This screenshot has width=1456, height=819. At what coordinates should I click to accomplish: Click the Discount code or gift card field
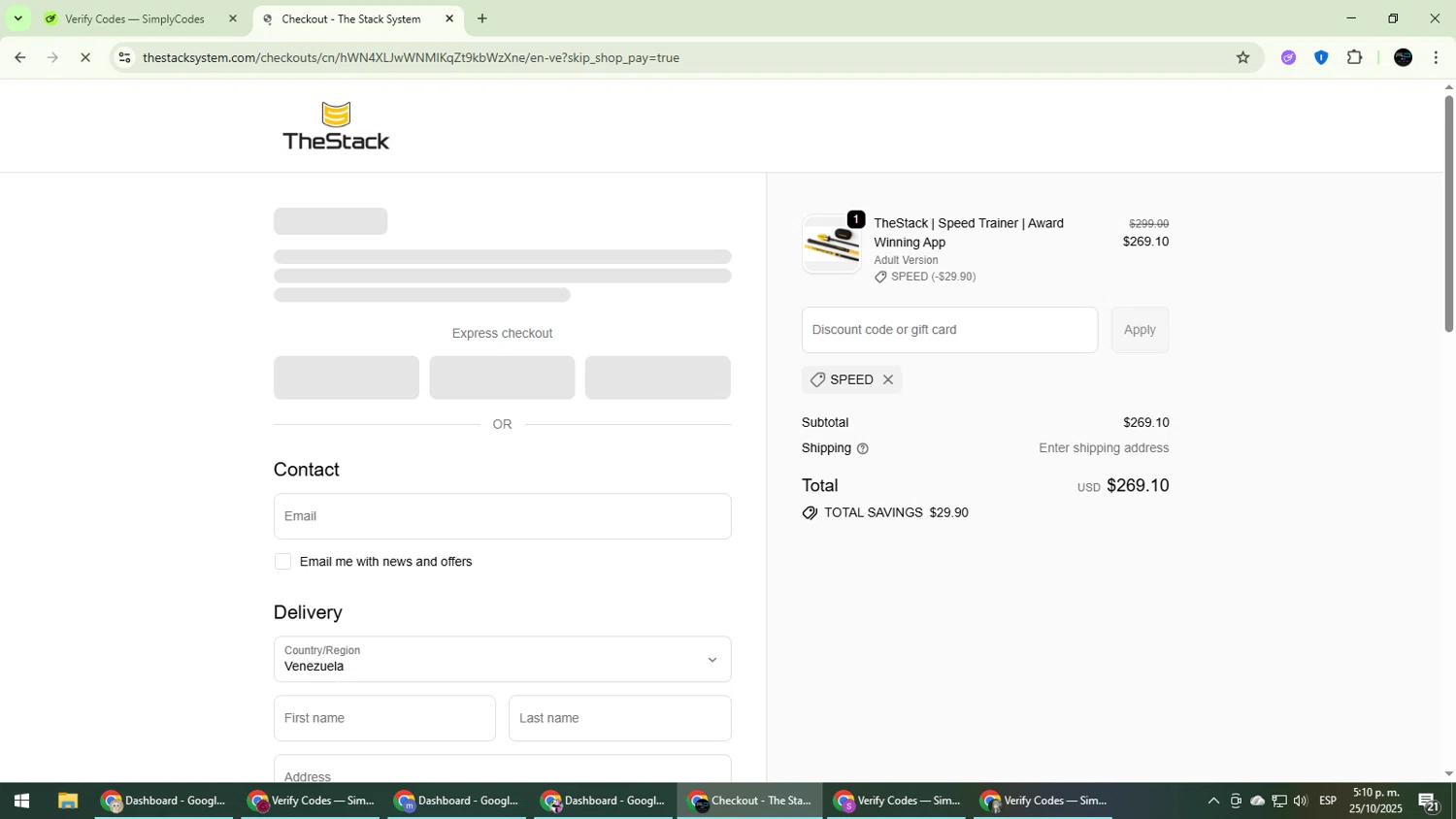tap(949, 330)
